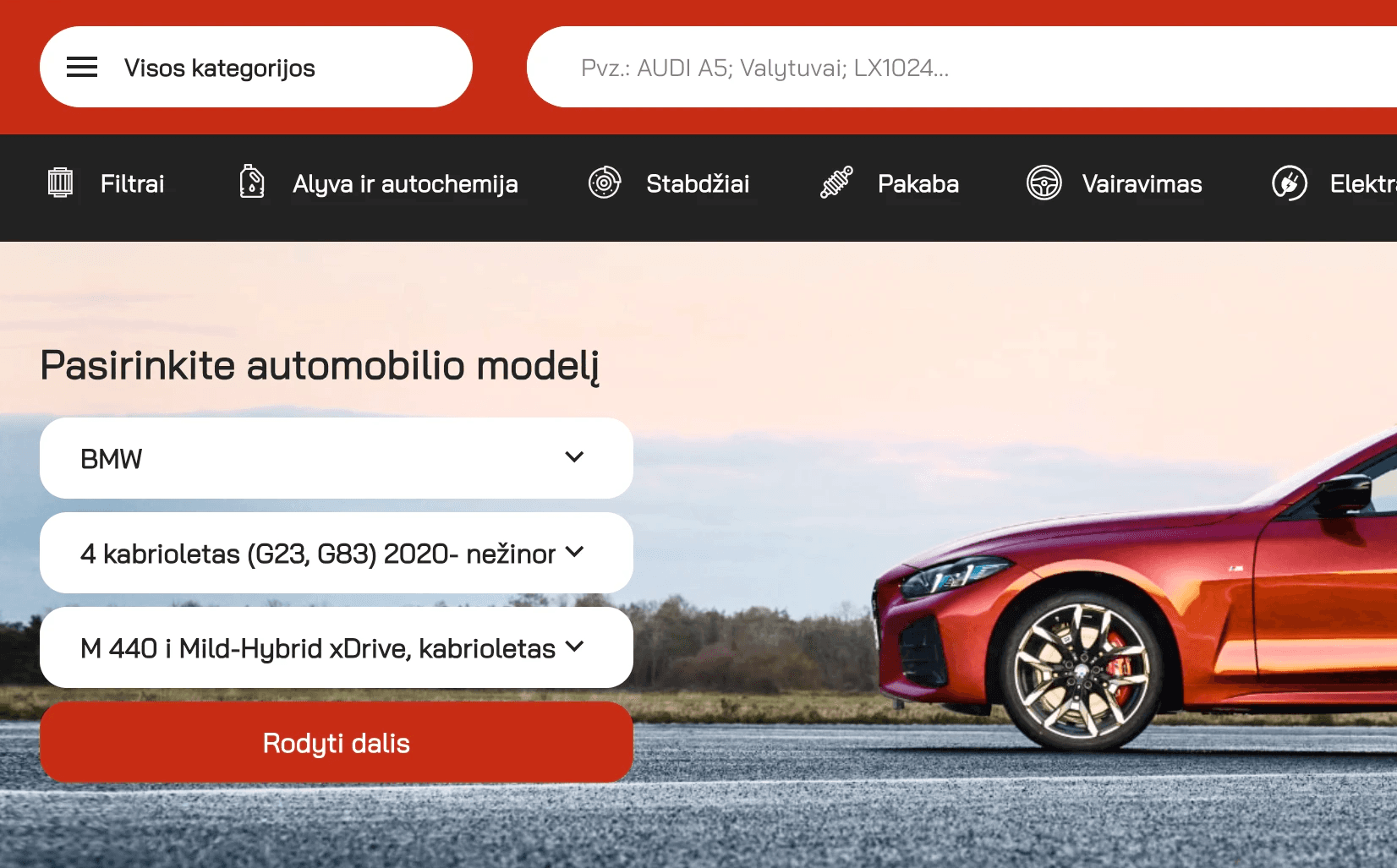Select the Alyva ir autochemija label

coord(405,183)
